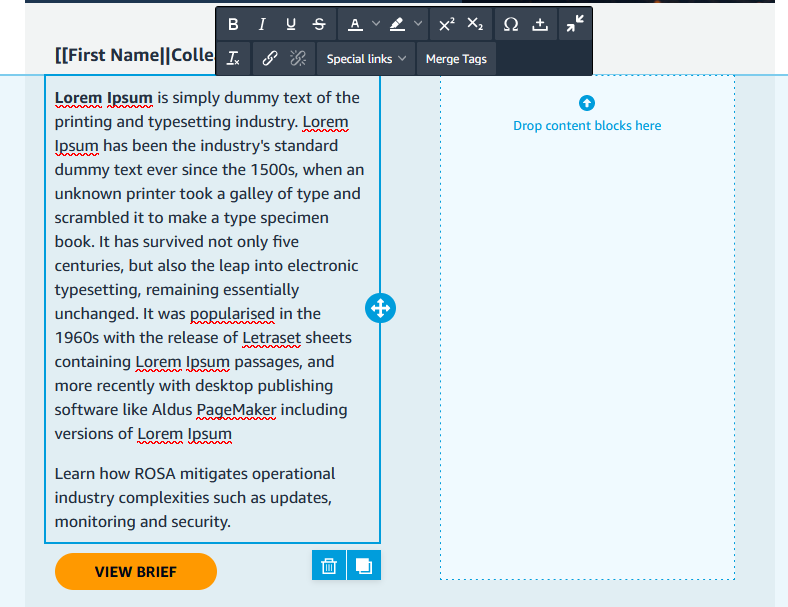Click the move handle on the text block

pyautogui.click(x=380, y=308)
